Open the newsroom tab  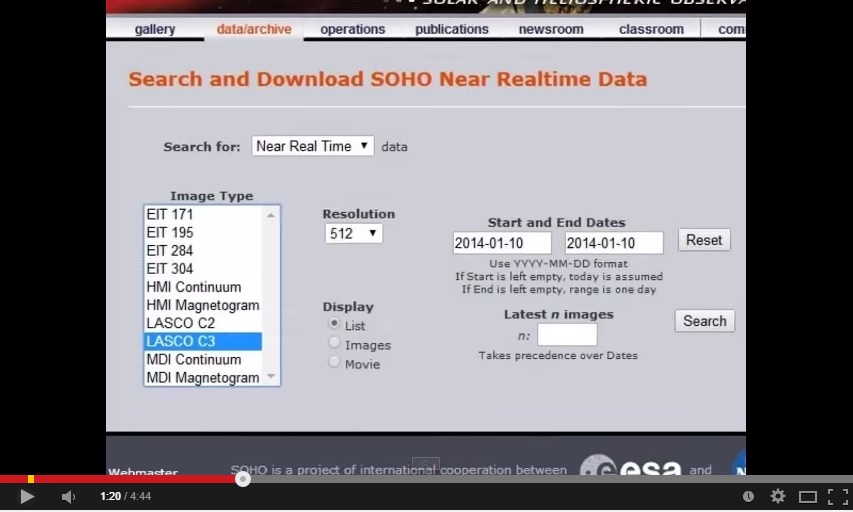(x=551, y=29)
